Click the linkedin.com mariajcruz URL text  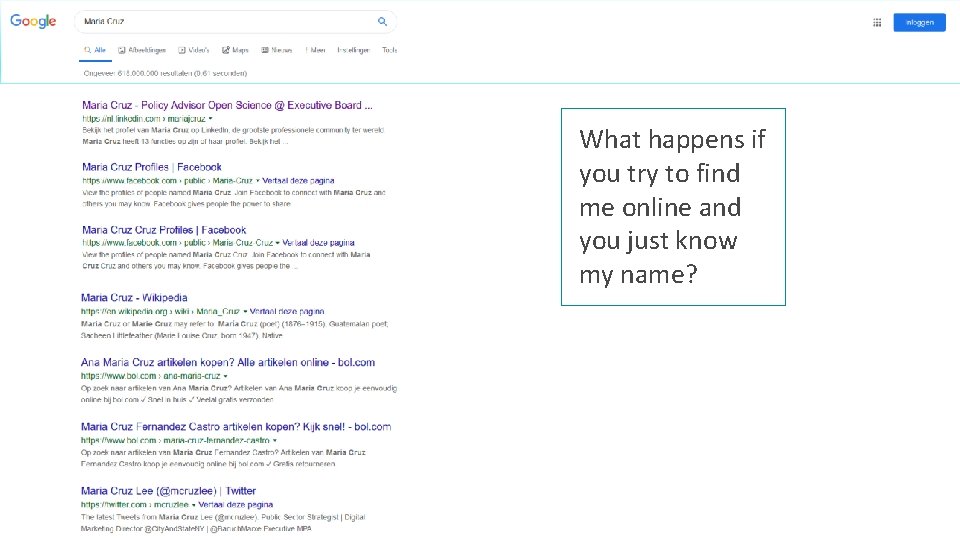click(144, 119)
